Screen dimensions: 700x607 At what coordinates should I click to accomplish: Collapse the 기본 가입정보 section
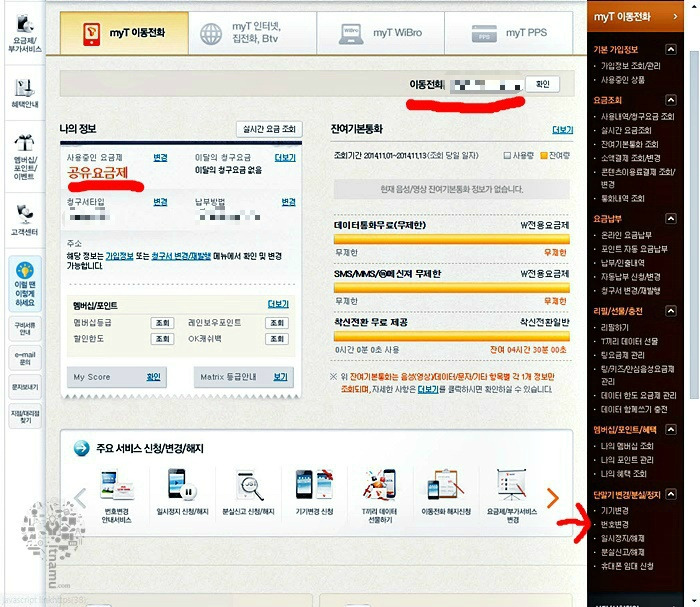click(671, 50)
